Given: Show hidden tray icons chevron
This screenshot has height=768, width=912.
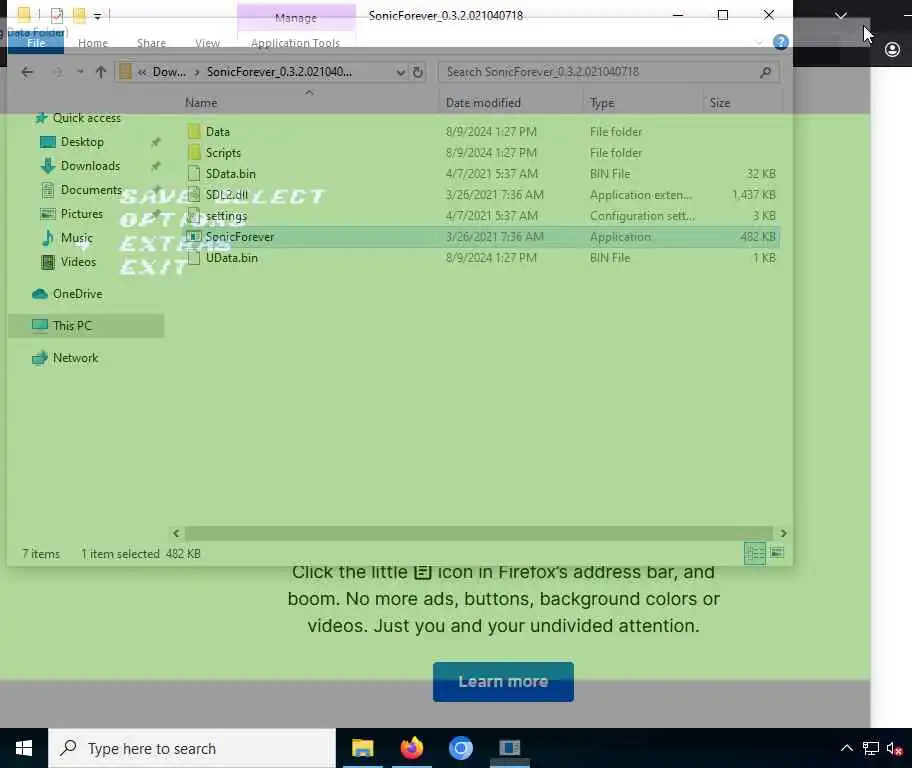Looking at the screenshot, I should pyautogui.click(x=847, y=749).
